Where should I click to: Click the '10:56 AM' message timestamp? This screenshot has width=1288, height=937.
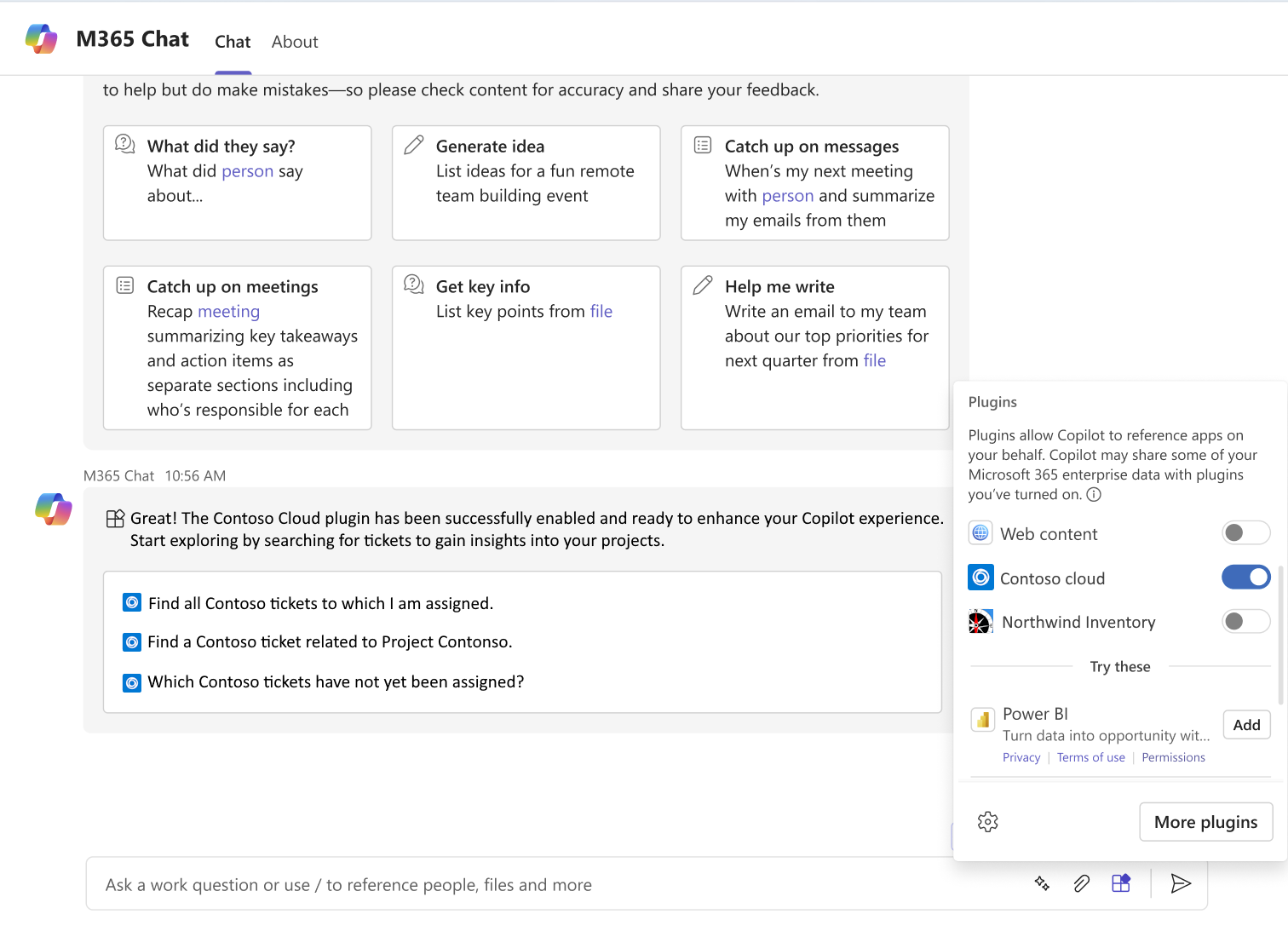coord(195,476)
